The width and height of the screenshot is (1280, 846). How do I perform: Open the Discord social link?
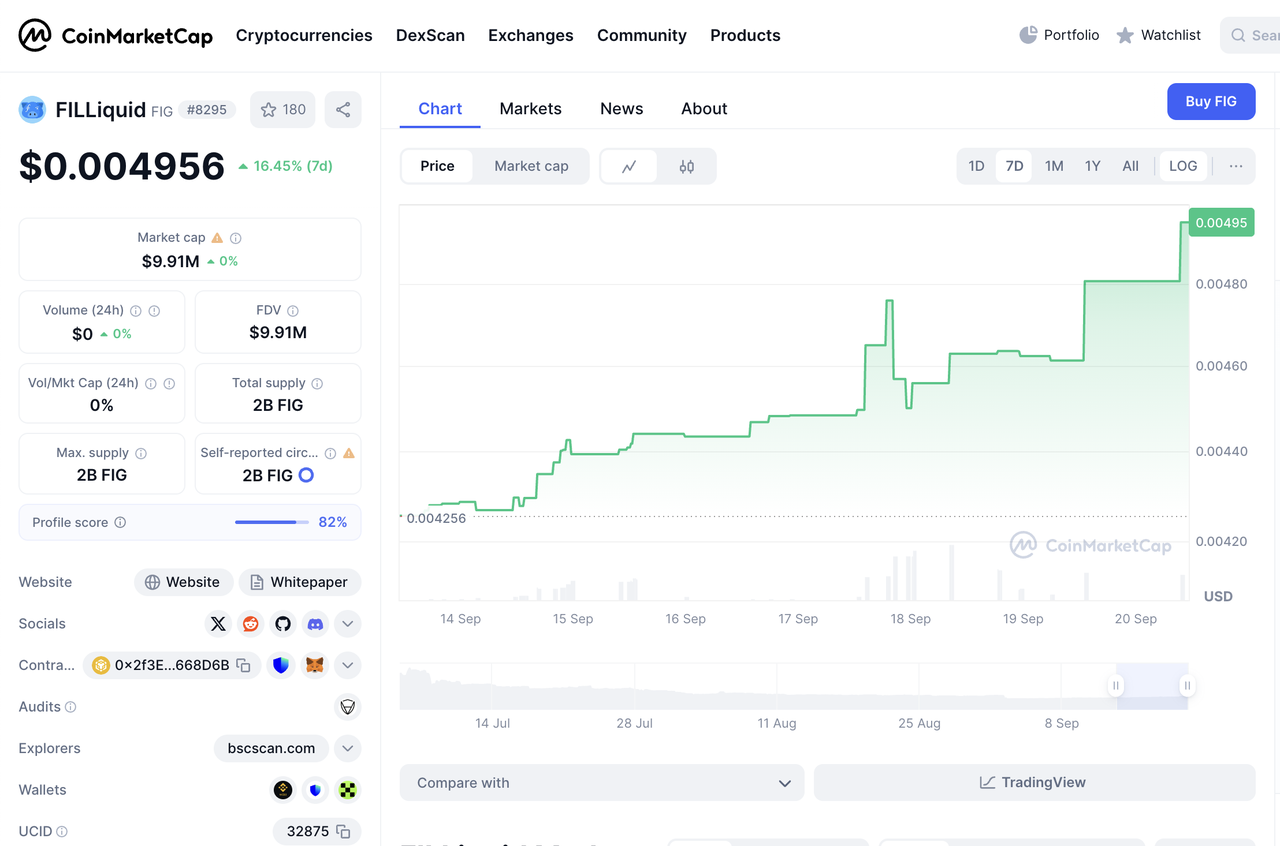(x=315, y=624)
